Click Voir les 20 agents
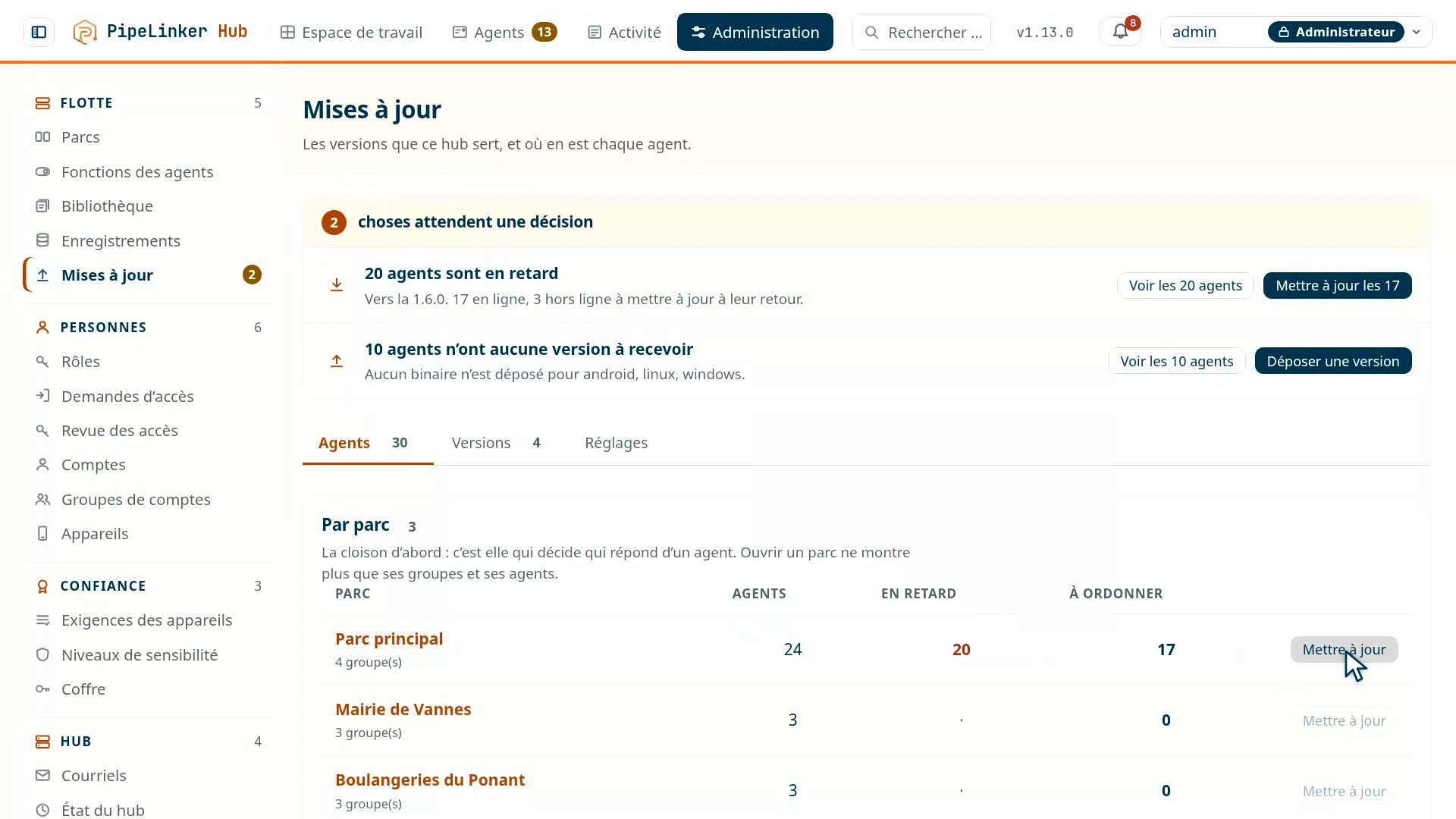Screen dimensions: 1456x819 1185,286
